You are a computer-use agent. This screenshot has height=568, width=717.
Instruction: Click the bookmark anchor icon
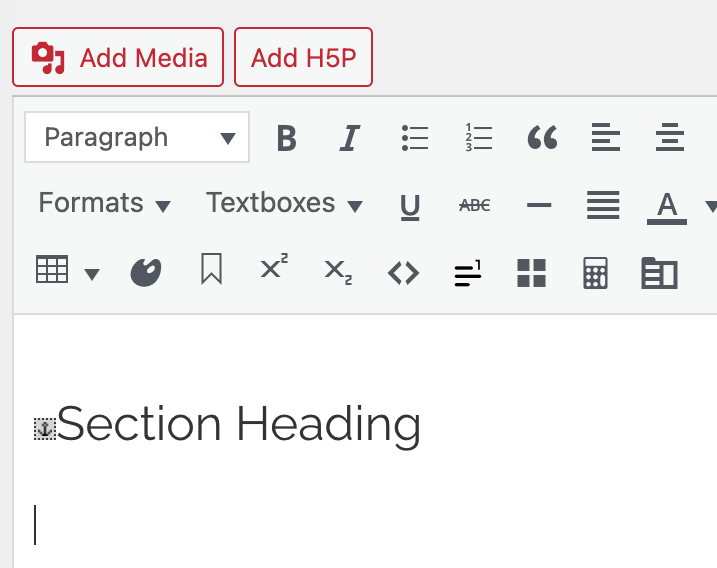pos(211,270)
